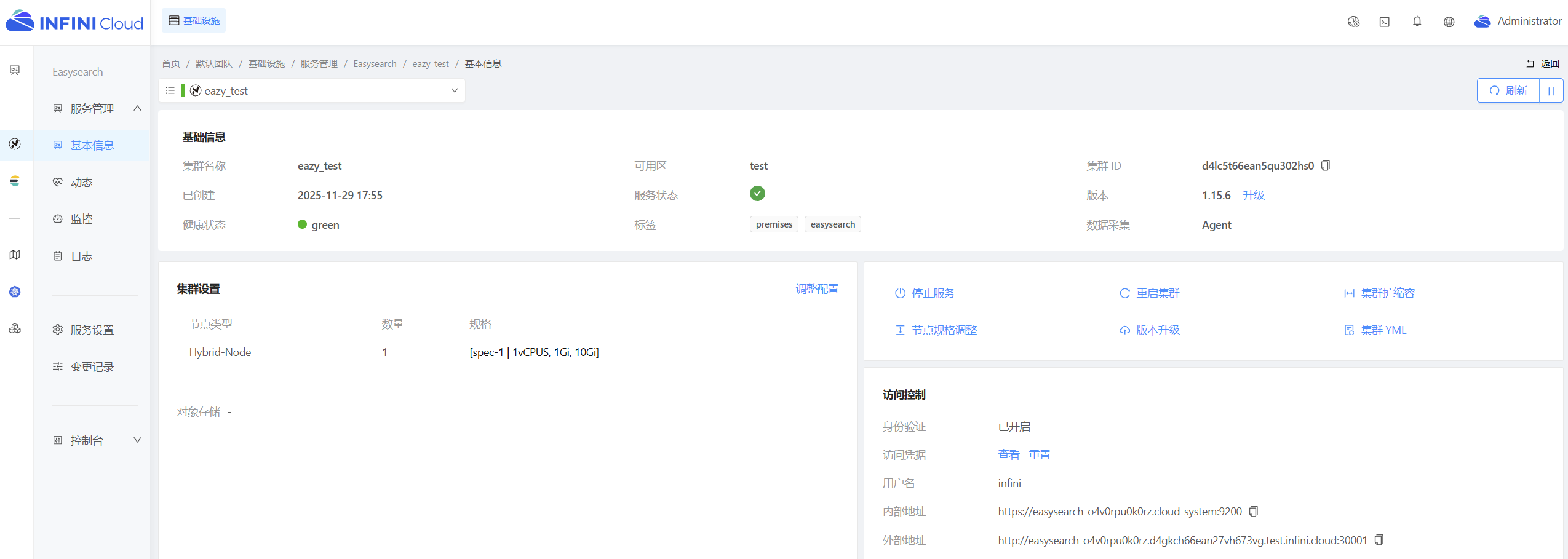Open the terminal console icon in header
Image resolution: width=1568 pixels, height=559 pixels.
coord(1385,22)
